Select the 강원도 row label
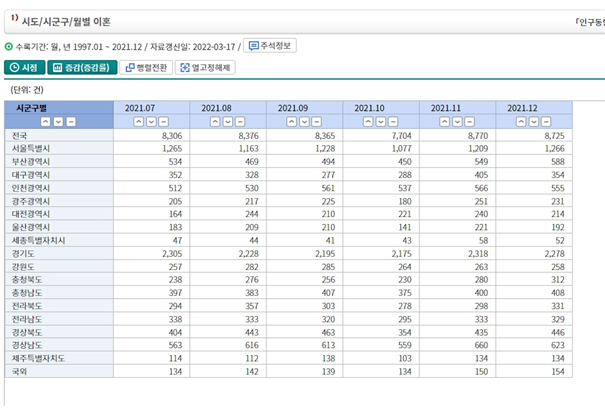The width and height of the screenshot is (605, 410). click(23, 267)
